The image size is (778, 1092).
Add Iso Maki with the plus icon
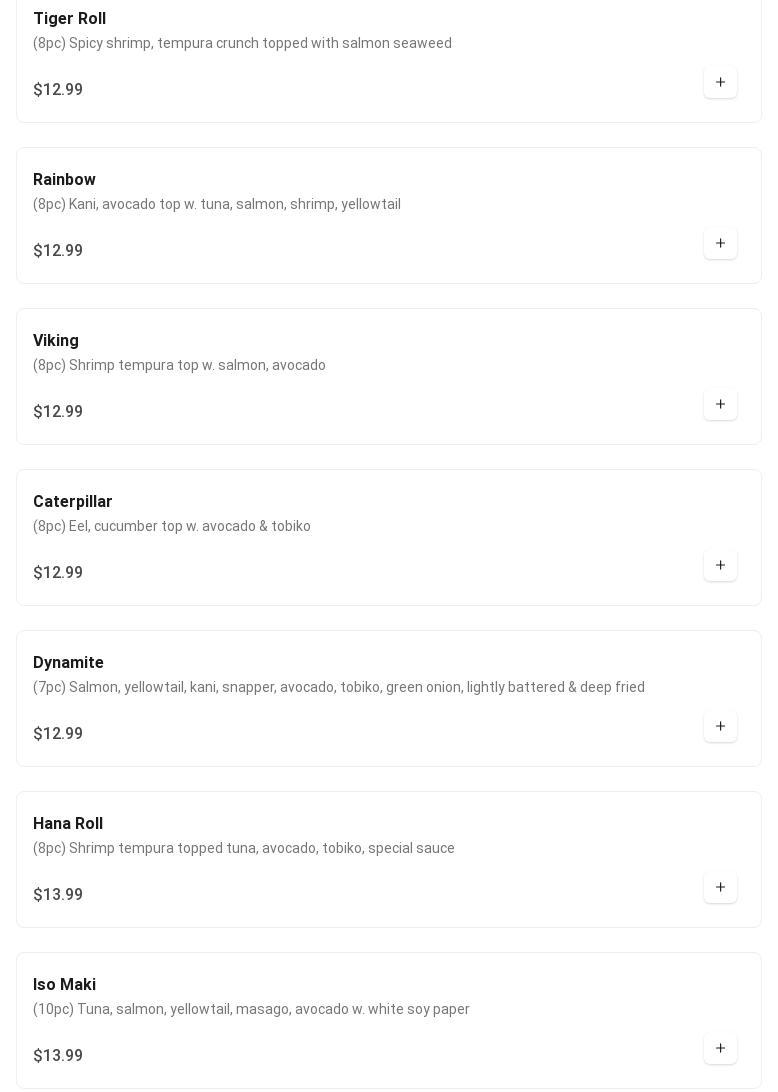[x=720, y=1047]
